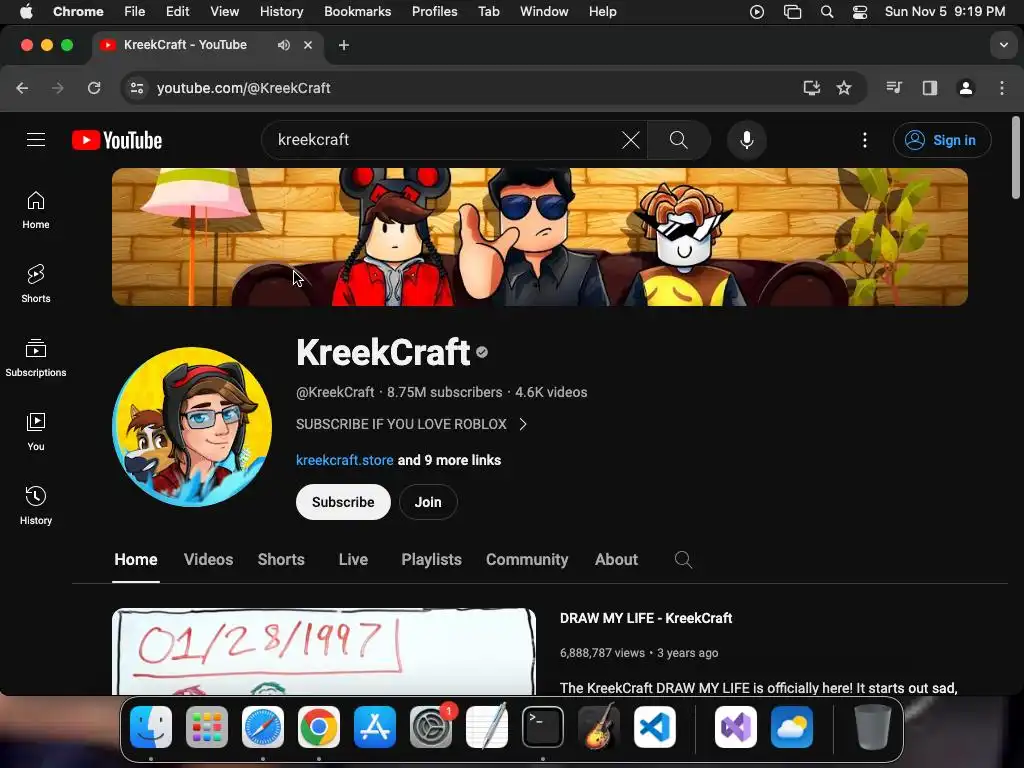Bookmark this page with star

[x=844, y=88]
